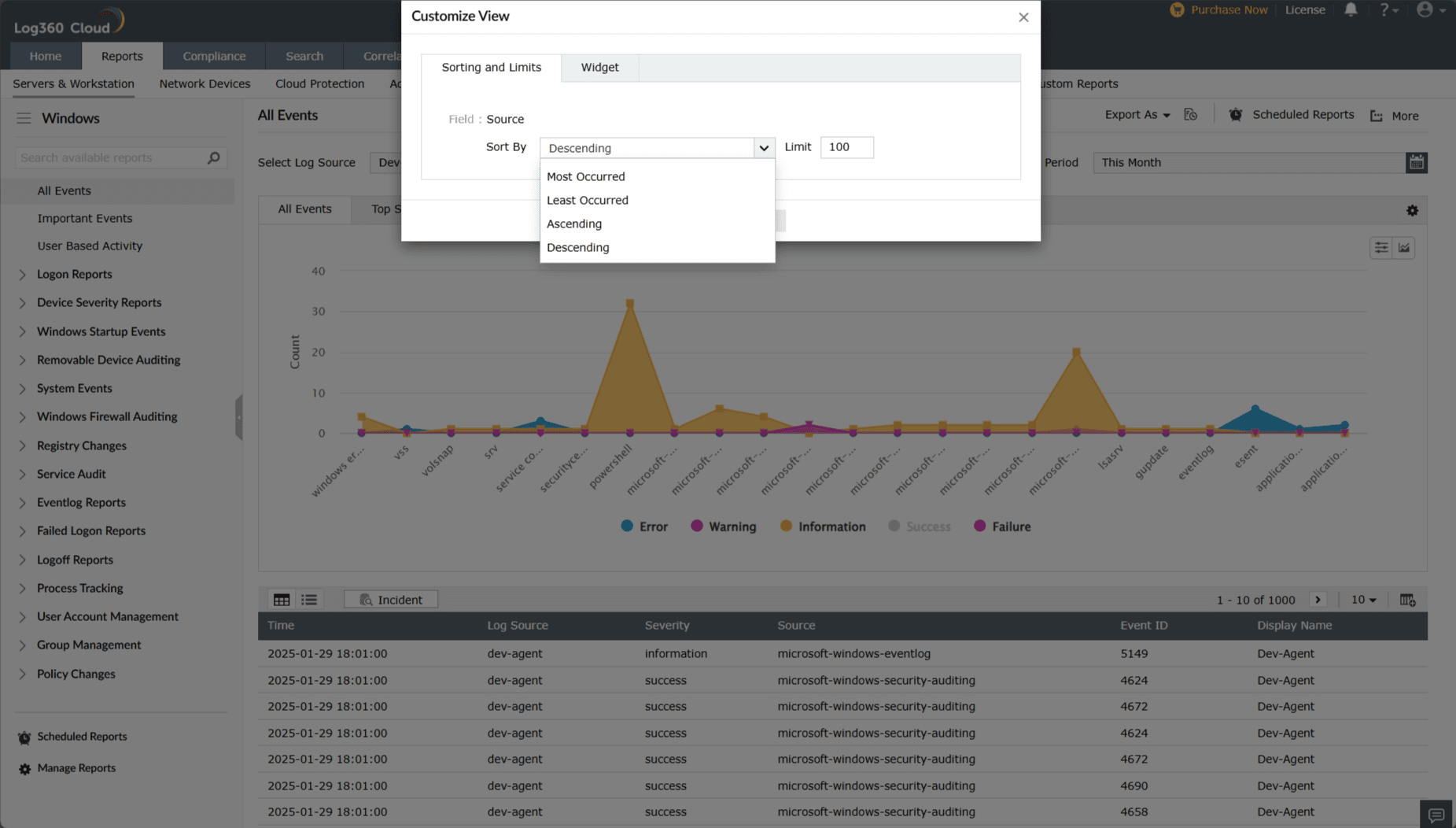
Task: Switch to list view icon
Action: pos(308,599)
